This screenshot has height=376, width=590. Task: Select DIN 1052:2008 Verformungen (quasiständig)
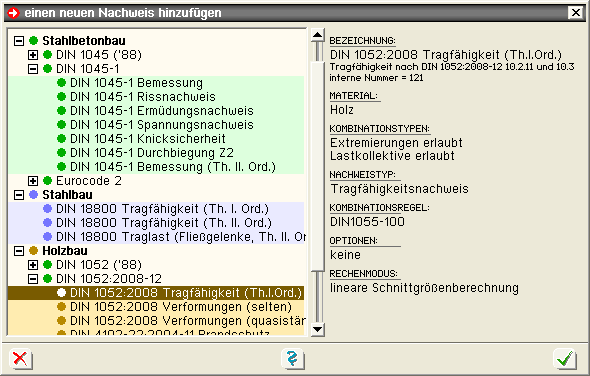coord(156,321)
